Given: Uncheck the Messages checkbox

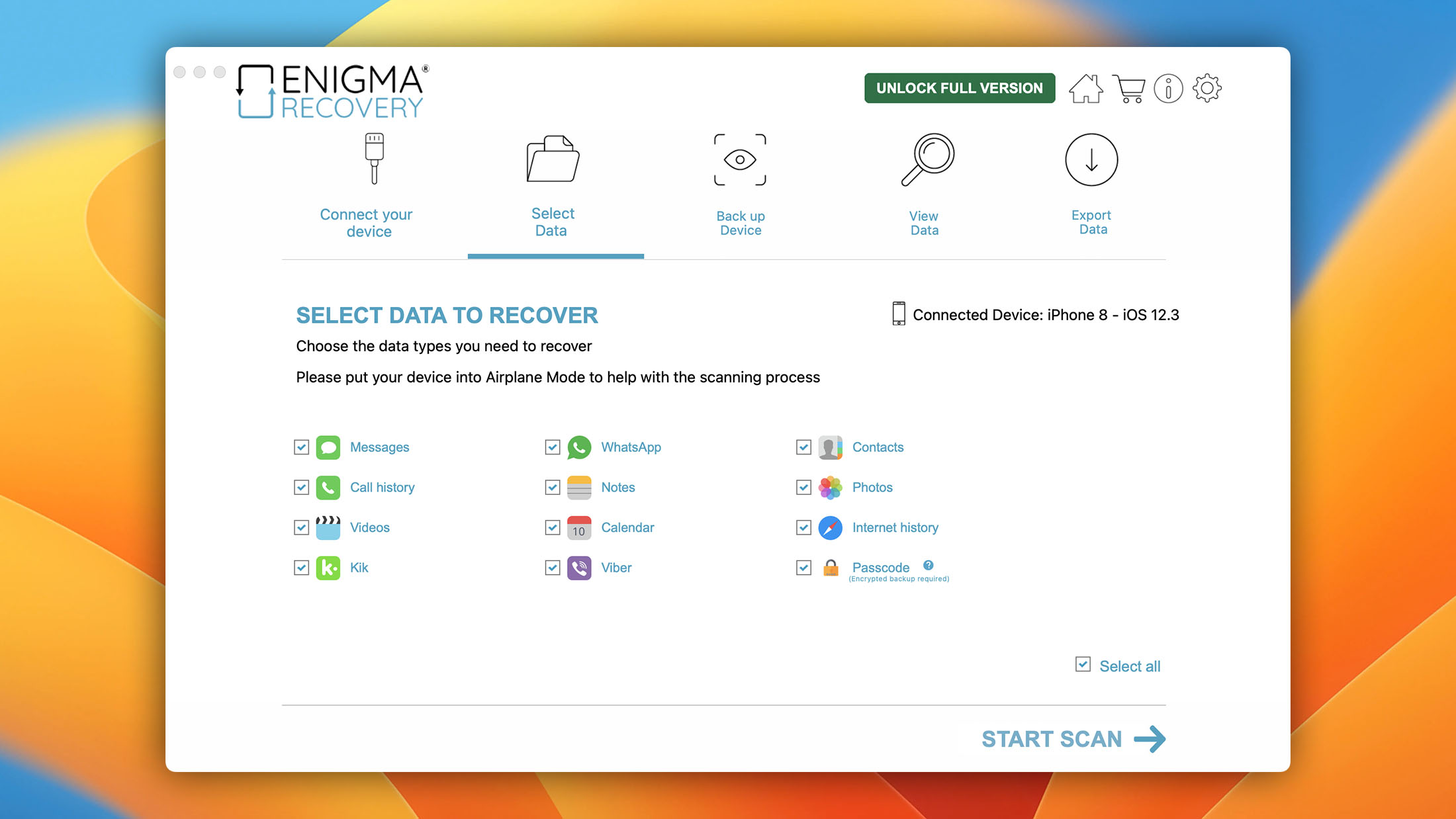Looking at the screenshot, I should tap(301, 447).
